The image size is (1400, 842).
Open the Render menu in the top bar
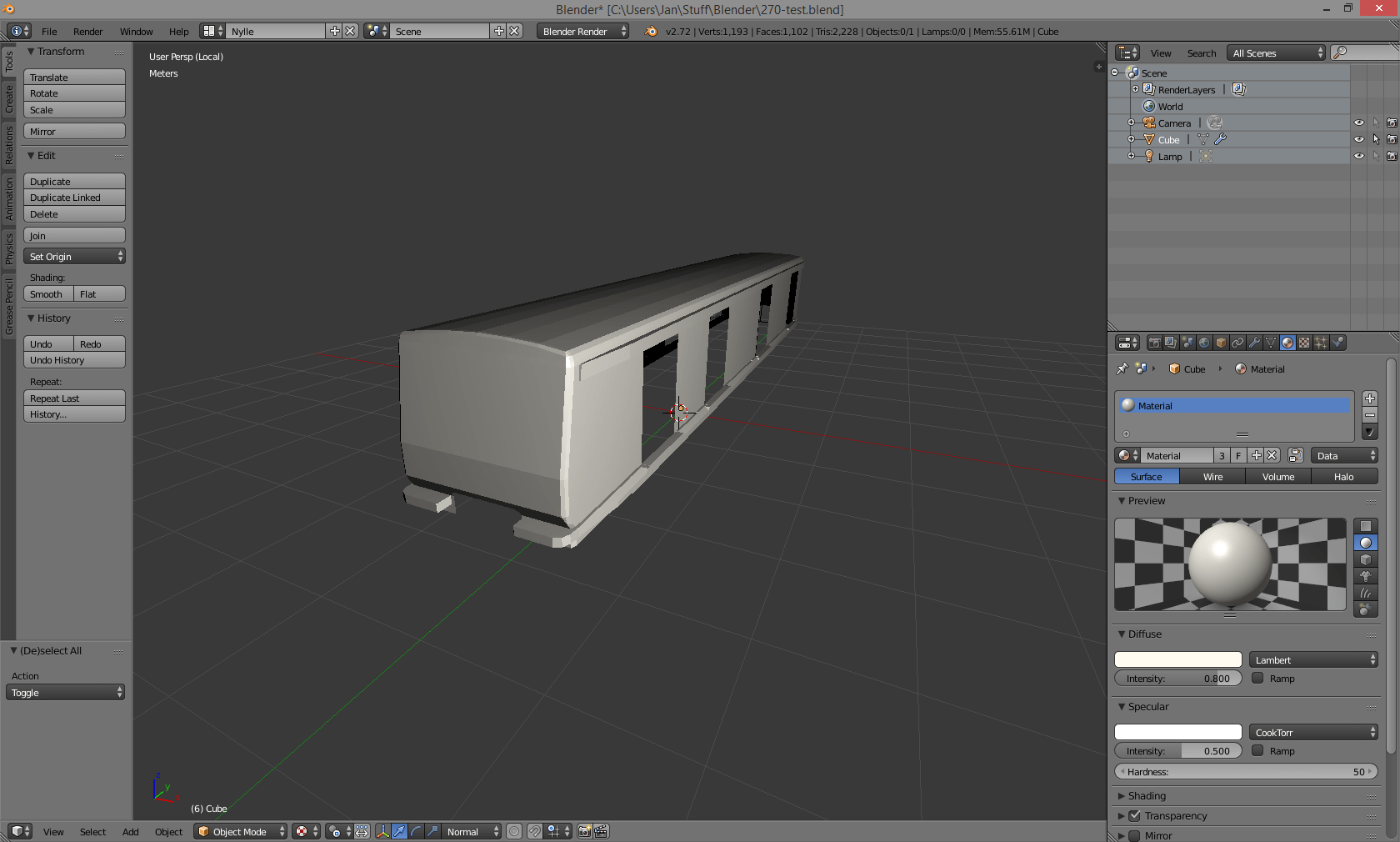(87, 31)
